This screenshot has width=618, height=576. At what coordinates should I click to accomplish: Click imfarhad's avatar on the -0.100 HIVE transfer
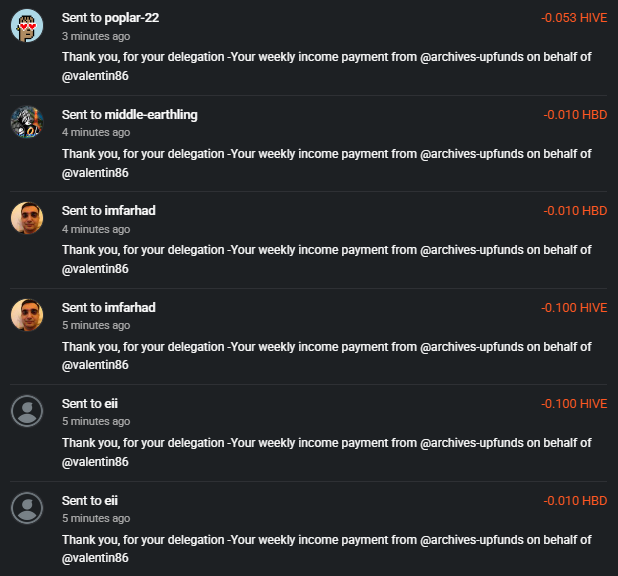click(x=27, y=314)
